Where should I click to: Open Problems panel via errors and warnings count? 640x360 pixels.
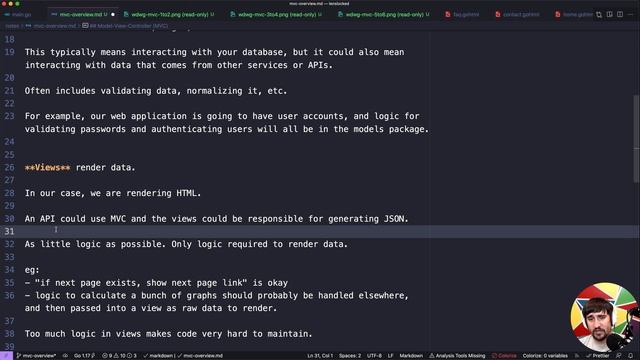[119, 356]
